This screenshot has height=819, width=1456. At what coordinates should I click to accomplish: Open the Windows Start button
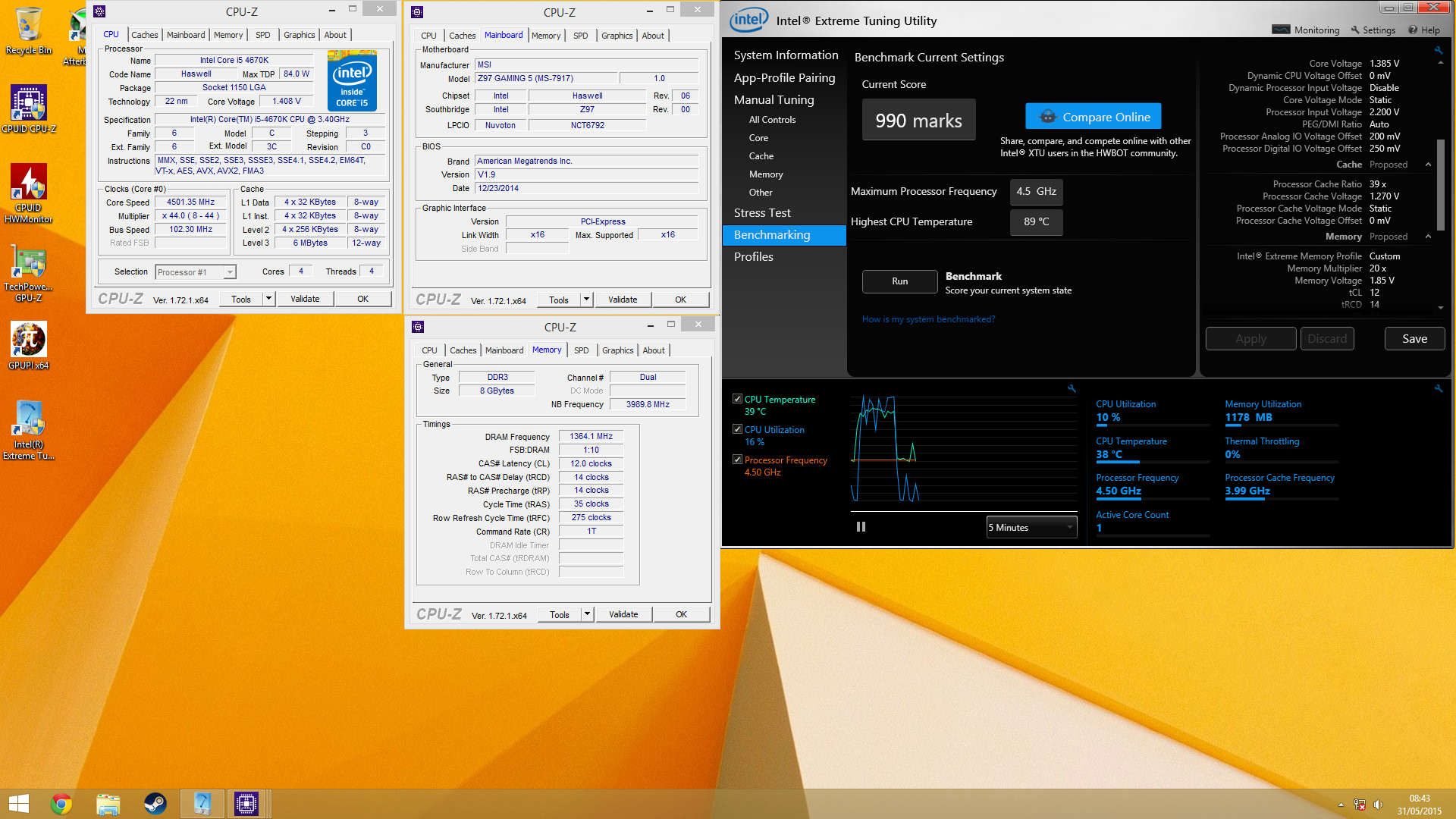pyautogui.click(x=19, y=804)
